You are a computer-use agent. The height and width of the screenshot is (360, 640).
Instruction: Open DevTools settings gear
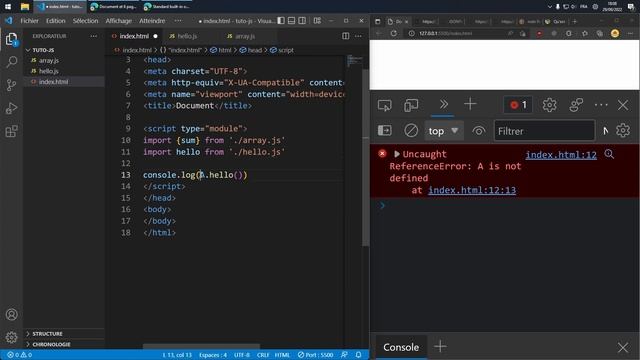tap(549, 105)
